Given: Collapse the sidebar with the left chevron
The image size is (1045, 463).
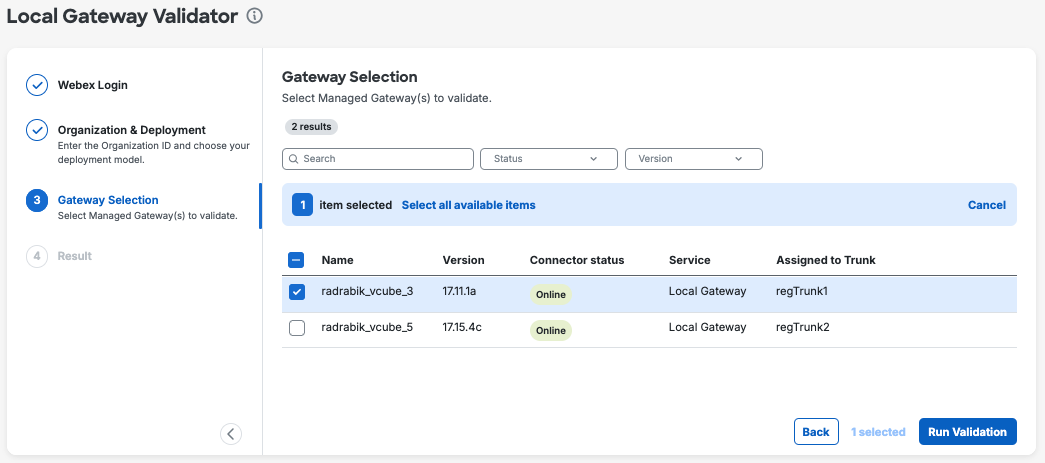Looking at the screenshot, I should 231,434.
